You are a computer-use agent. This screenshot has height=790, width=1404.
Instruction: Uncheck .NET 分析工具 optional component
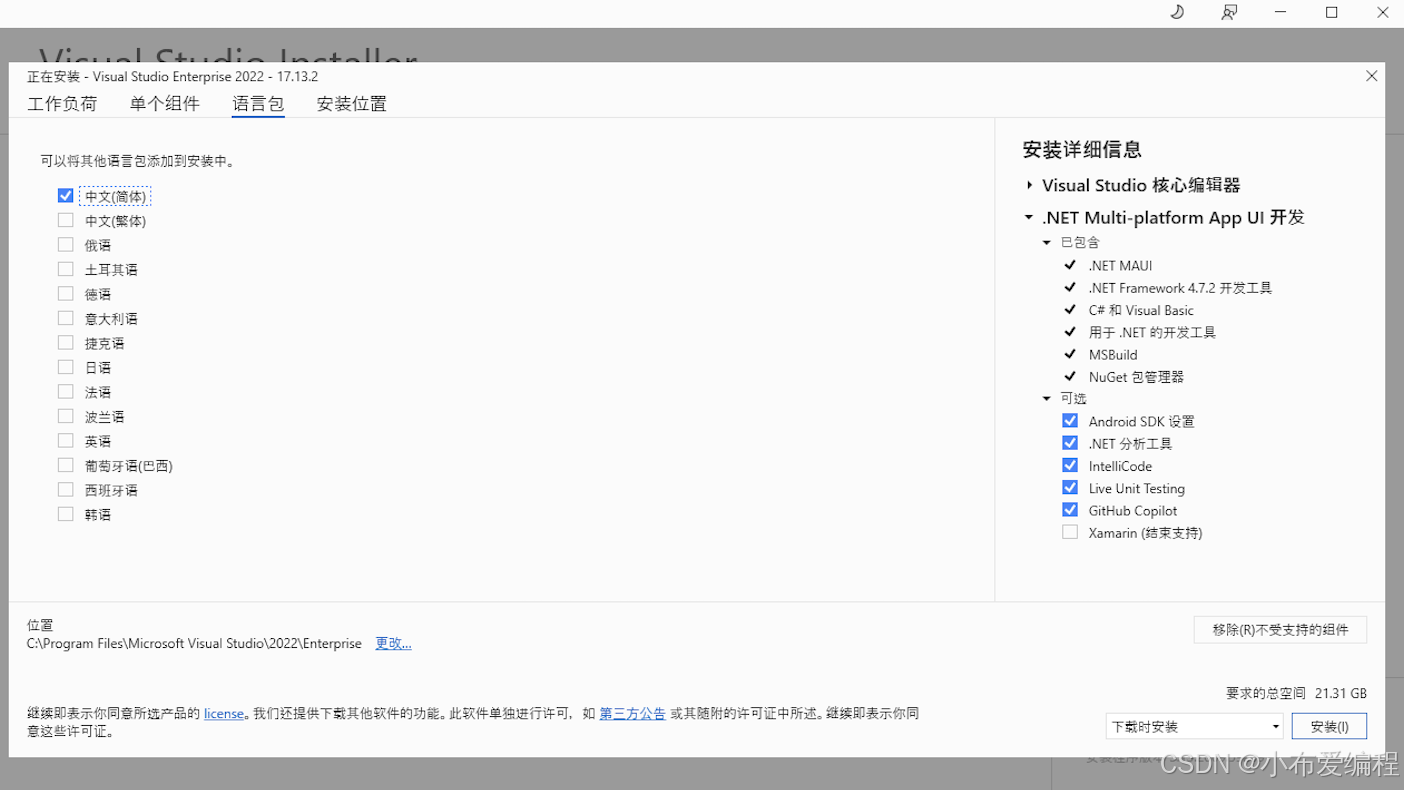(x=1070, y=443)
